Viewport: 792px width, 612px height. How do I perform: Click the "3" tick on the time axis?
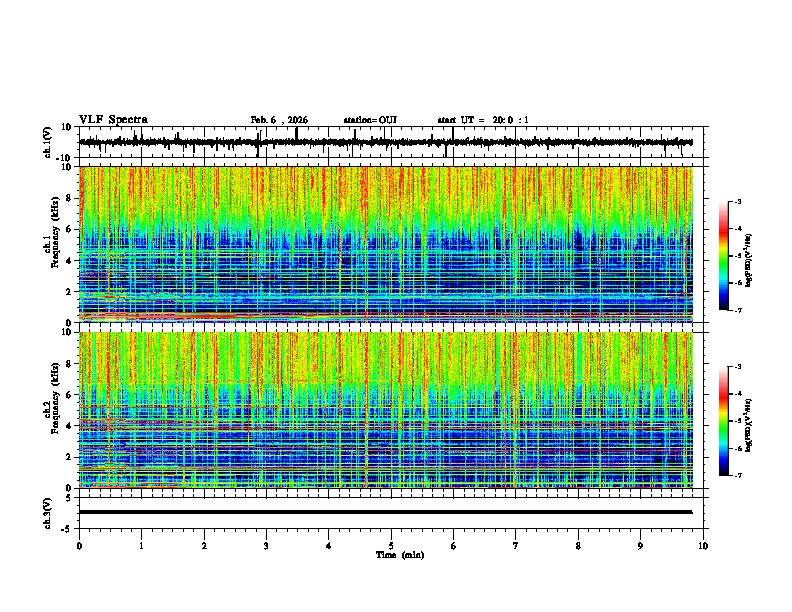coord(266,546)
